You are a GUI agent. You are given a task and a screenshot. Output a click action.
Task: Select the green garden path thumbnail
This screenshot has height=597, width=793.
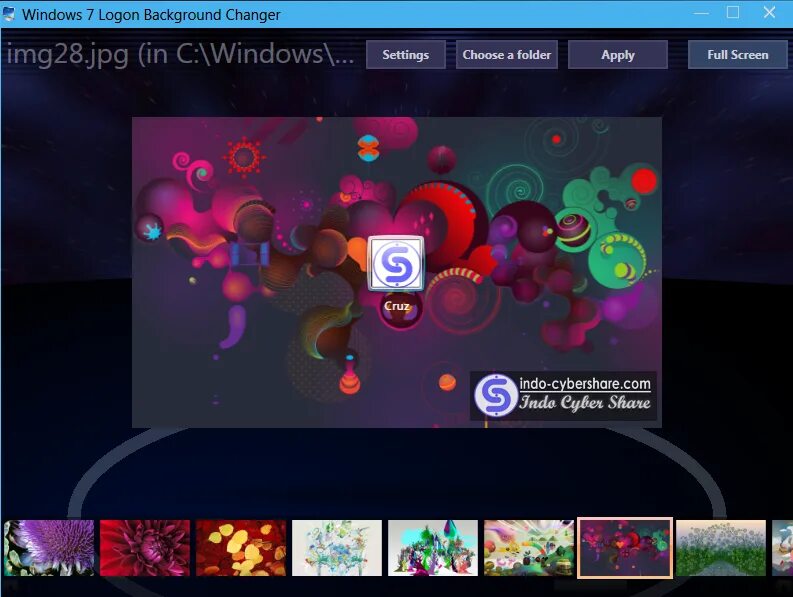721,548
